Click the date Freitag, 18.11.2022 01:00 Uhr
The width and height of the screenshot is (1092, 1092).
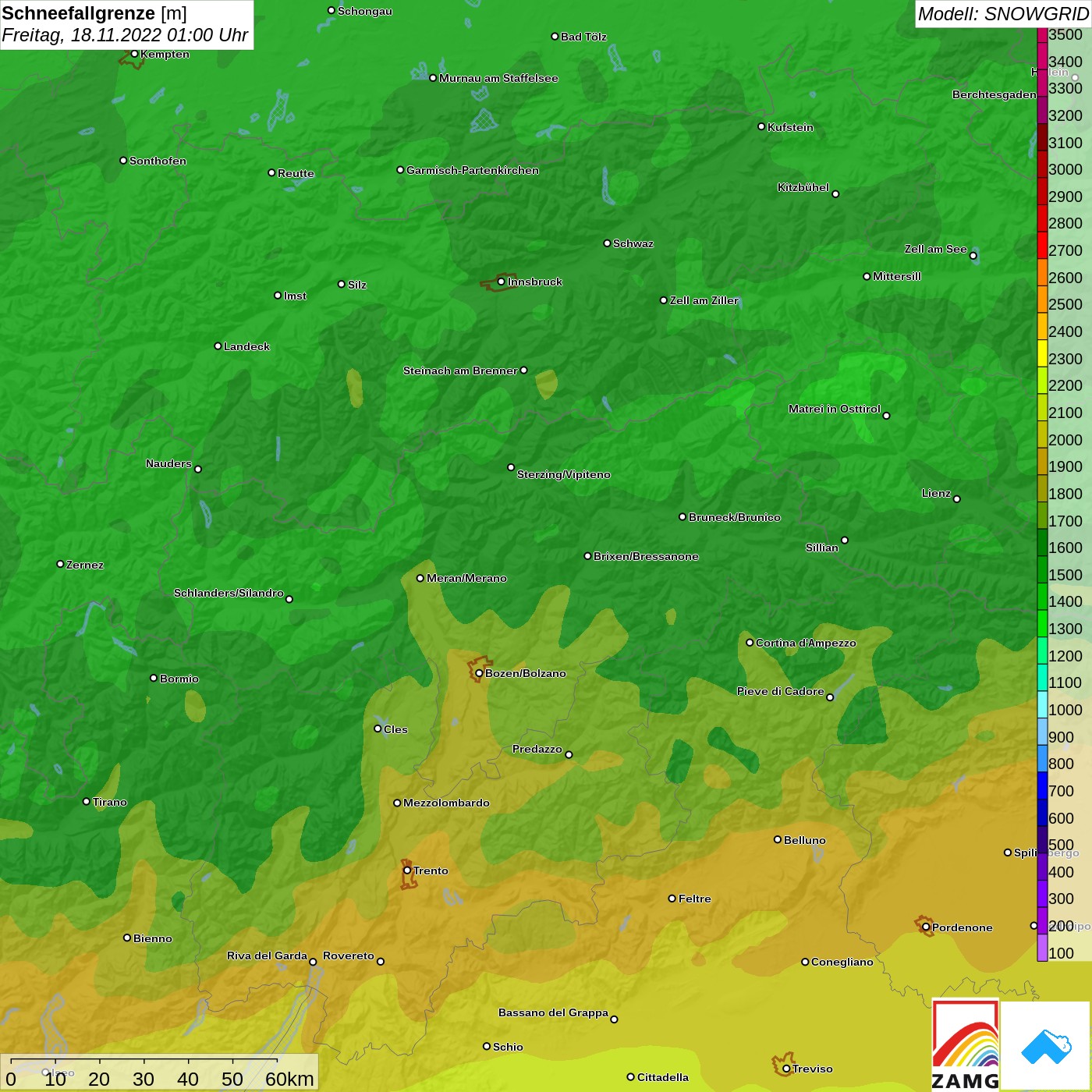(125, 36)
